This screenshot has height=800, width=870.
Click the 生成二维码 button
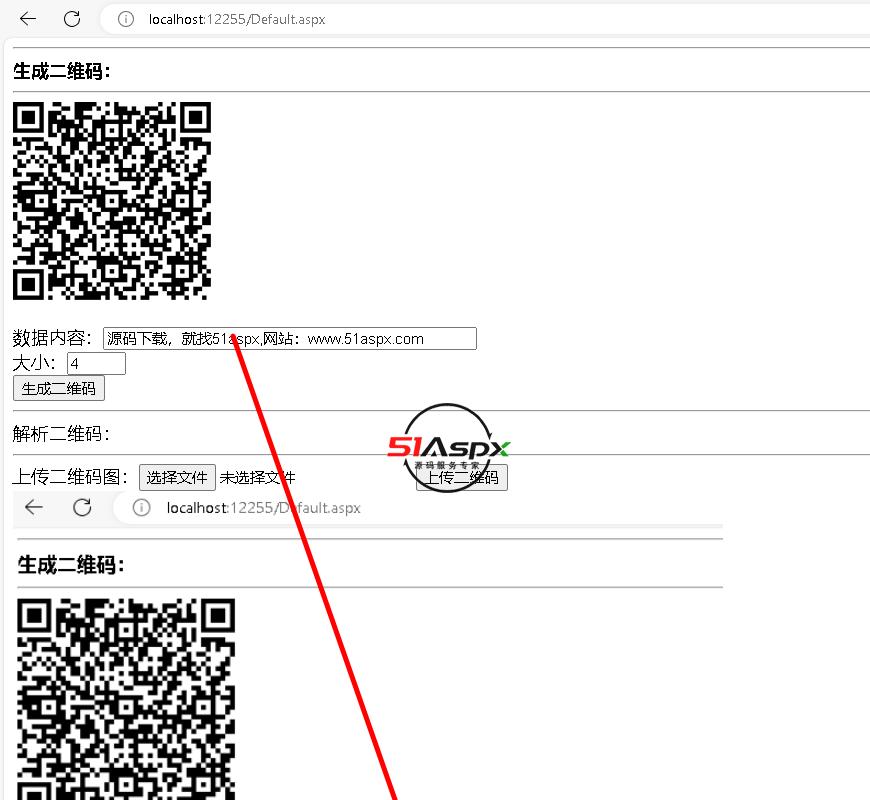59,388
